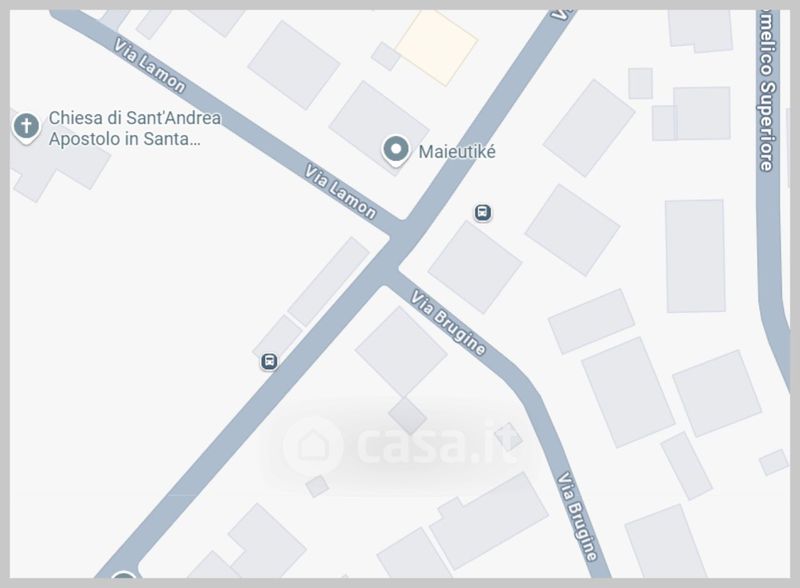
Task: Click the casa.it house logo watermark
Action: pyautogui.click(x=314, y=446)
